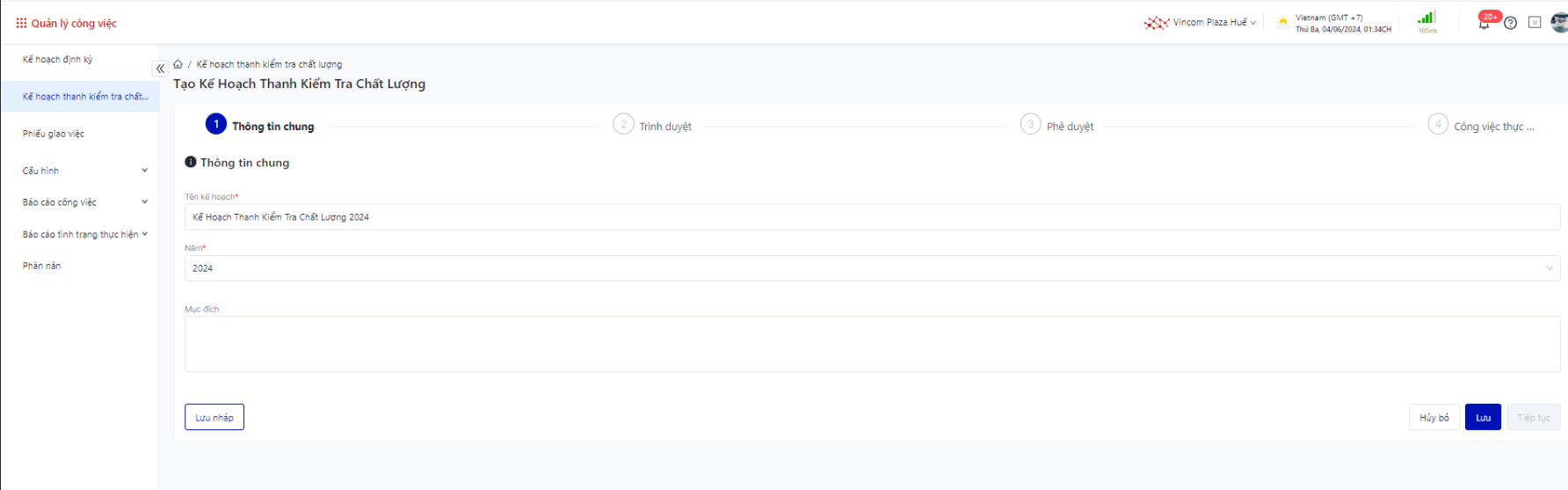
Task: Open notifications bell with 20+ badge
Action: (x=1485, y=23)
